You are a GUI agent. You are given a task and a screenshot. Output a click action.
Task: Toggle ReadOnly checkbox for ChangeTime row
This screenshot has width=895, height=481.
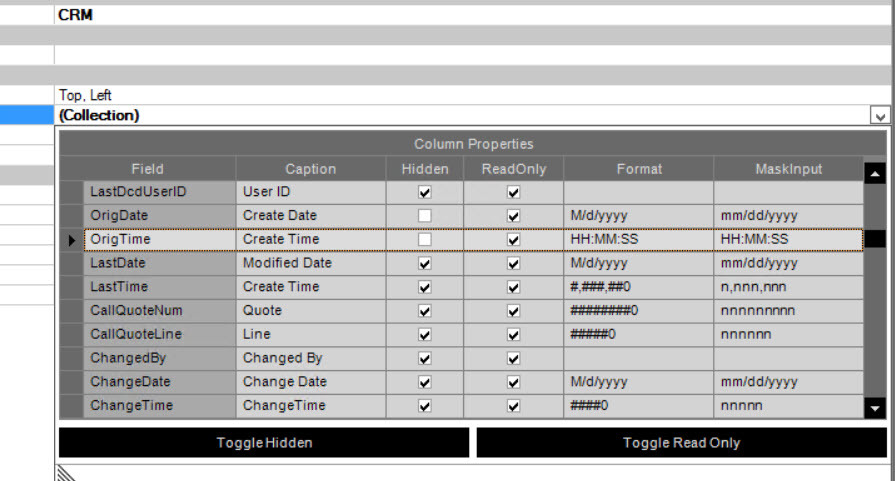coord(513,406)
